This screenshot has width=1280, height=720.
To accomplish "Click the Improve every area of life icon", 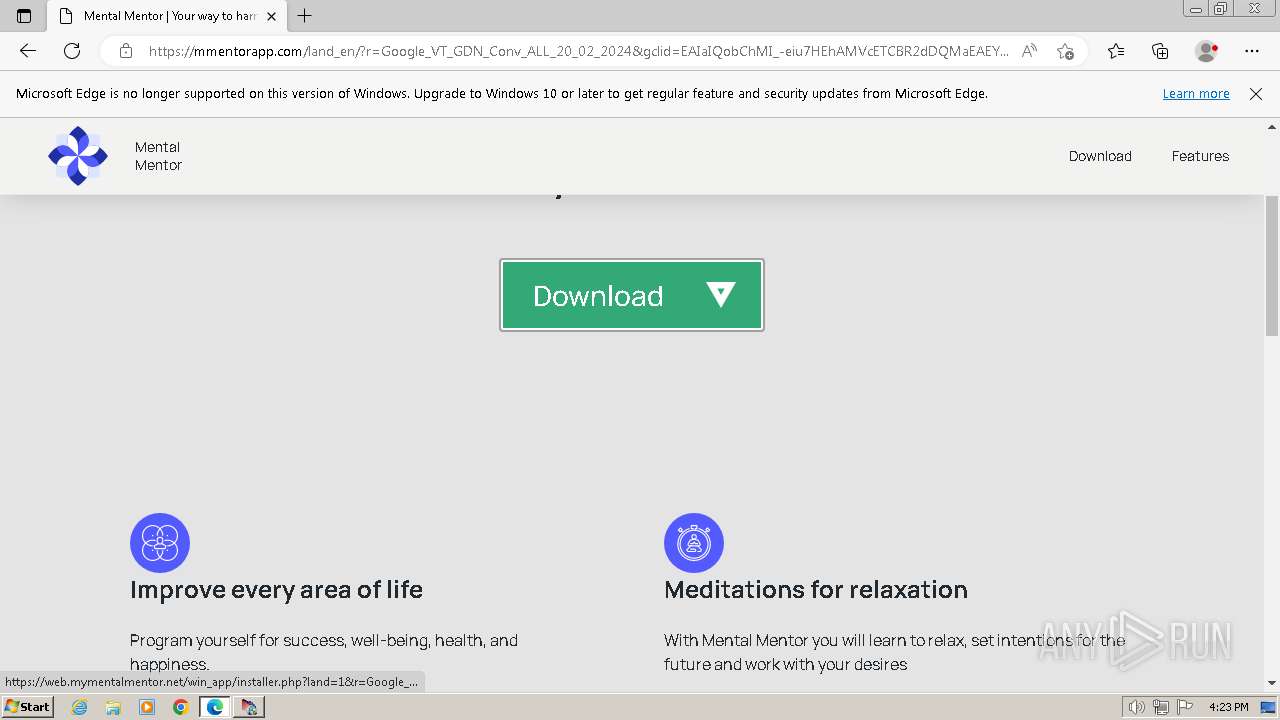I will [160, 543].
